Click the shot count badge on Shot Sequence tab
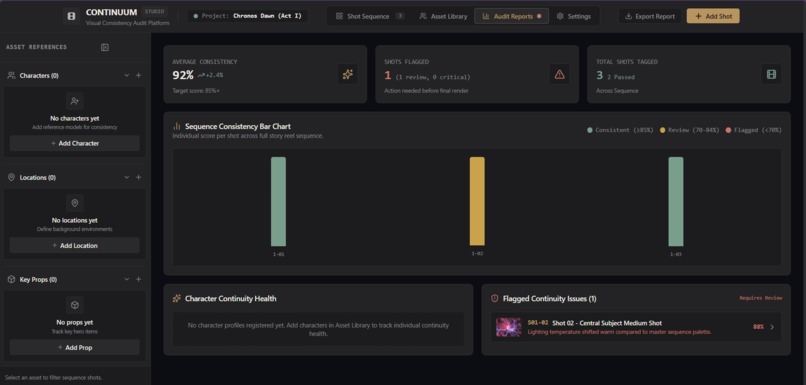This screenshot has height=385, width=806. [x=400, y=16]
